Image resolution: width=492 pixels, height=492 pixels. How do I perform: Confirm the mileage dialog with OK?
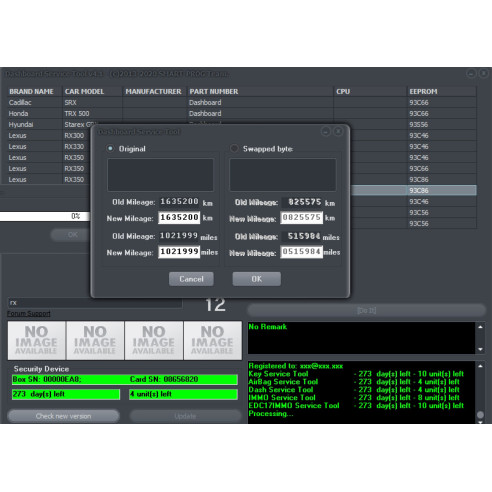pyautogui.click(x=257, y=279)
